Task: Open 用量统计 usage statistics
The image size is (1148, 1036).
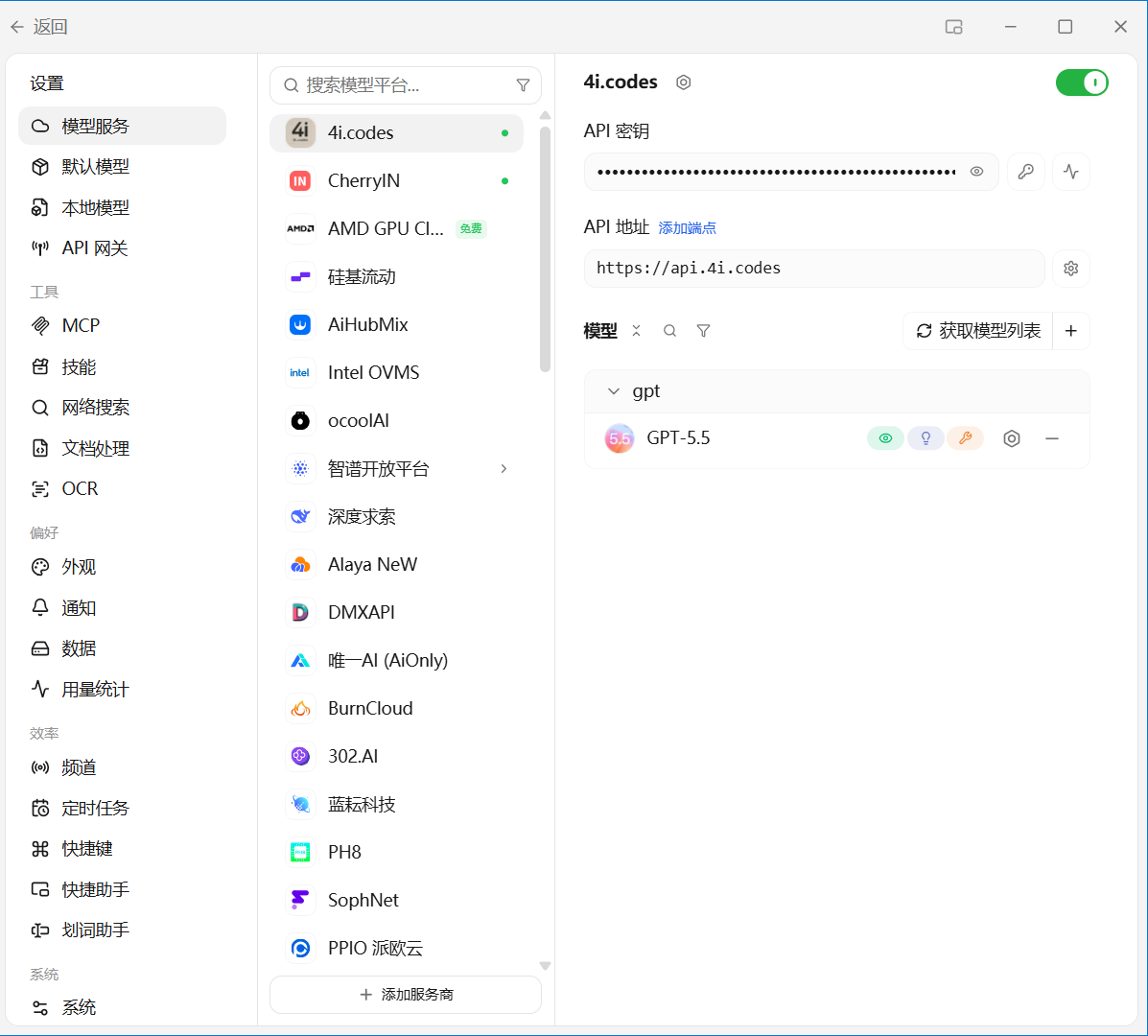Action: pyautogui.click(x=122, y=689)
